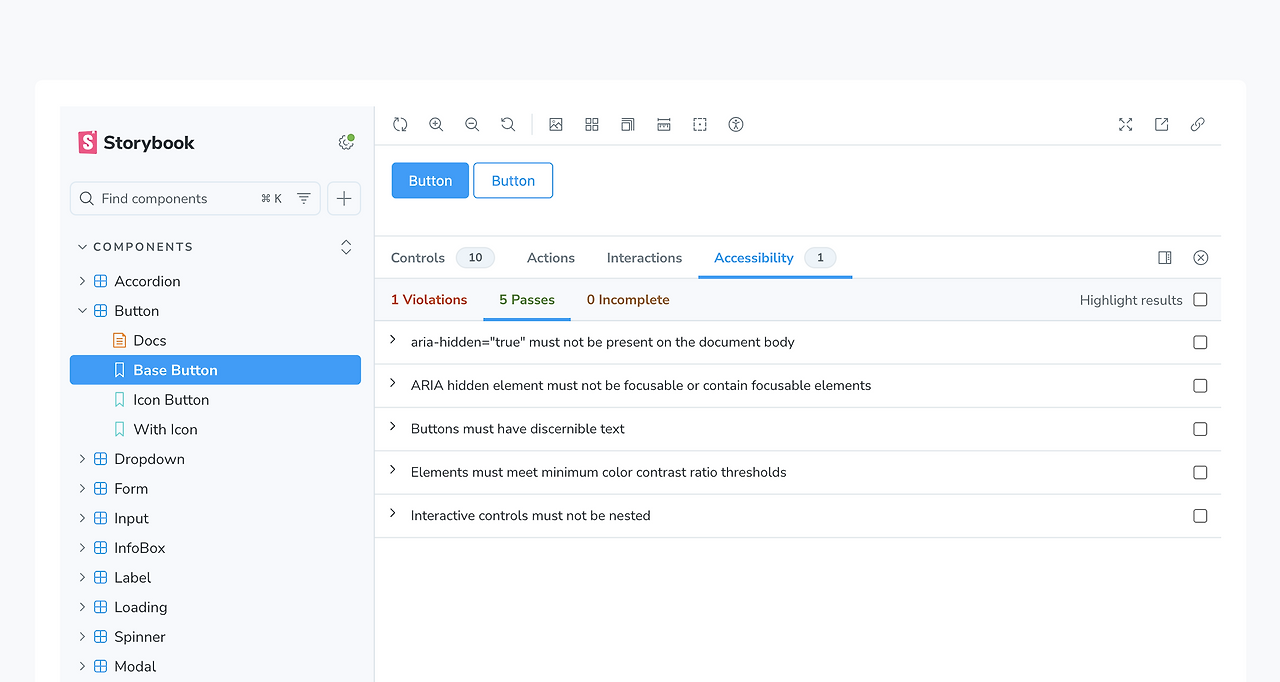Expand the Form component
Screen dimensions: 1280x682
[82, 489]
